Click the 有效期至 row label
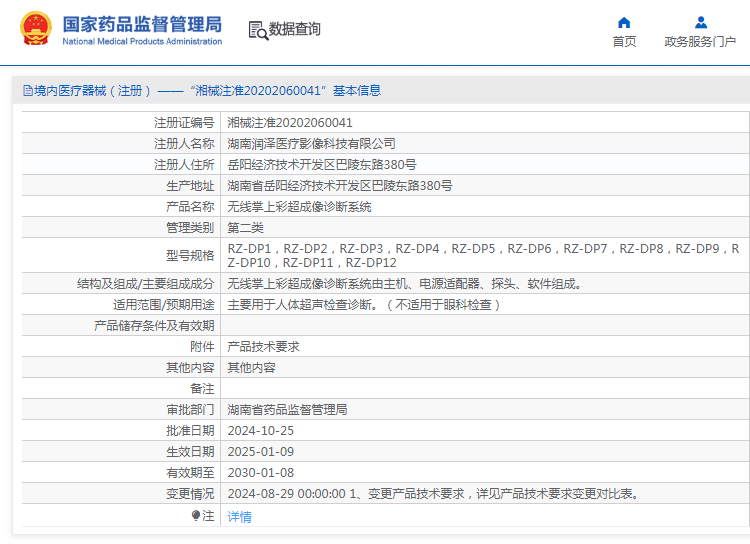This screenshot has width=750, height=544. coord(190,473)
